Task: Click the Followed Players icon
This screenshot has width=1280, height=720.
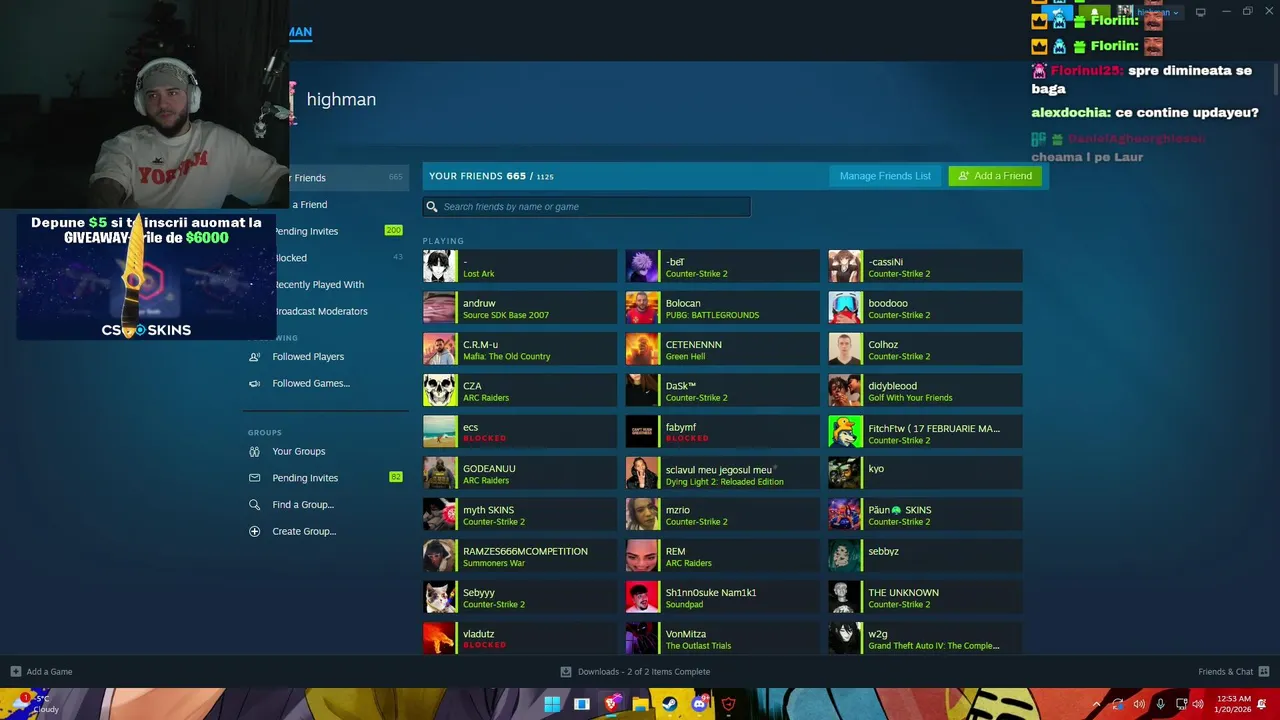Action: (x=254, y=357)
